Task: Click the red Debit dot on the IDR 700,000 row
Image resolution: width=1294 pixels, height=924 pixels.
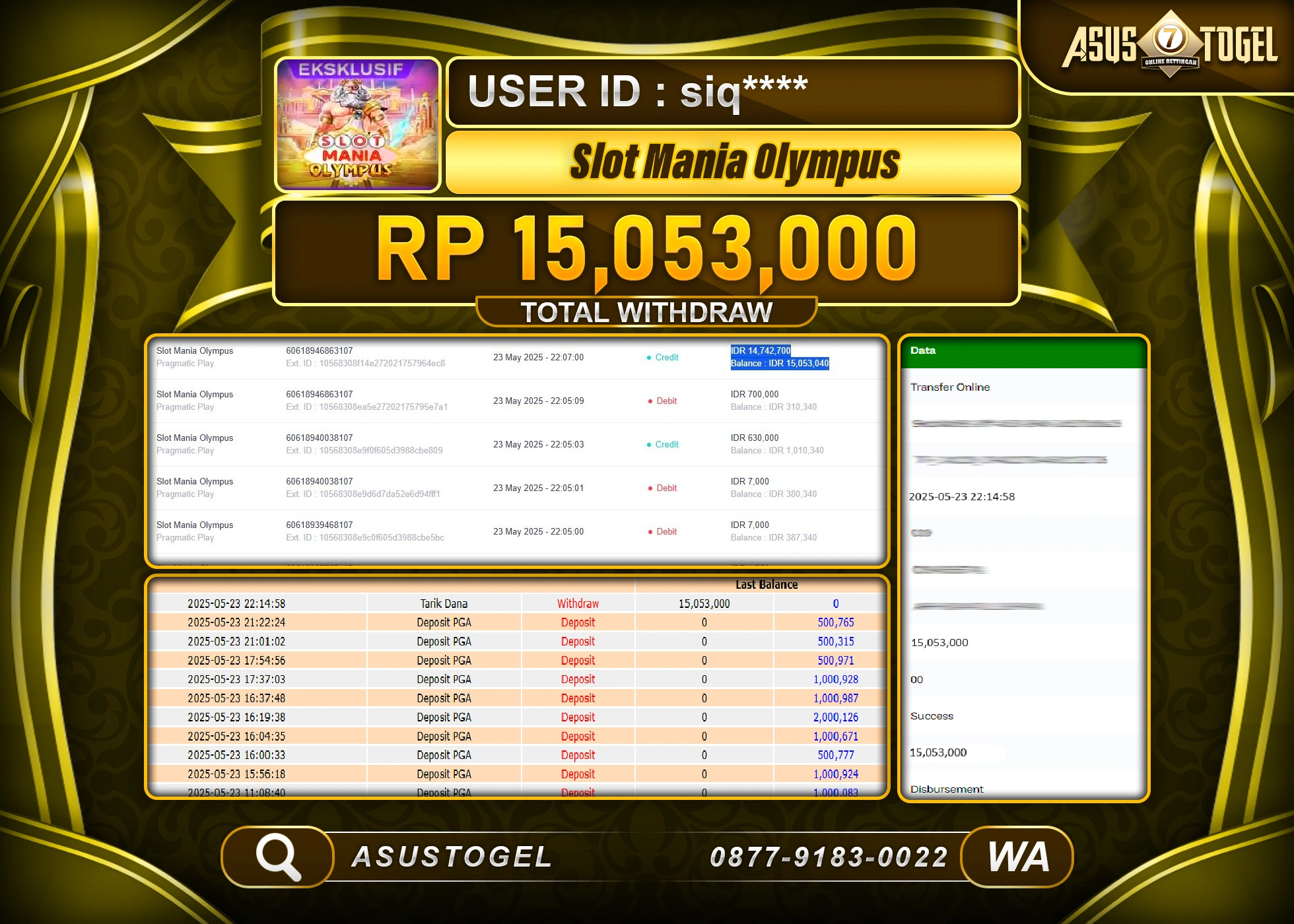Action: click(649, 401)
